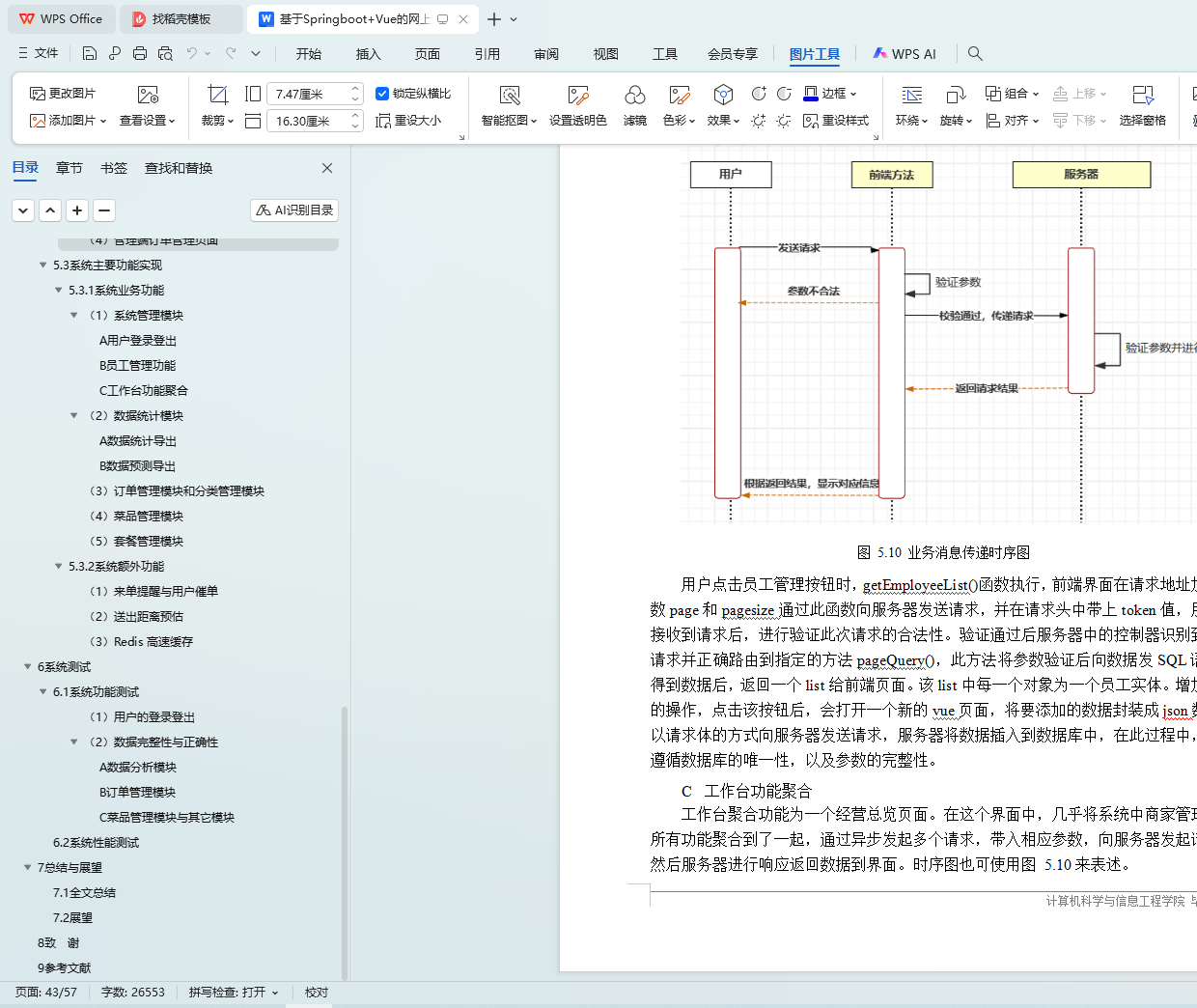This screenshot has height=1008, width=1197.
Task: Click the decrease contrast icon
Action: coord(784,94)
